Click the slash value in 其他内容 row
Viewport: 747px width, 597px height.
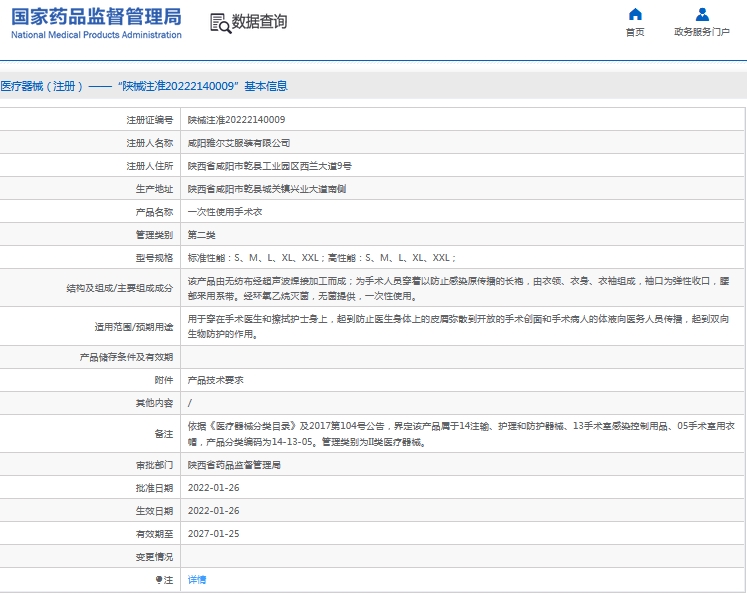click(190, 403)
